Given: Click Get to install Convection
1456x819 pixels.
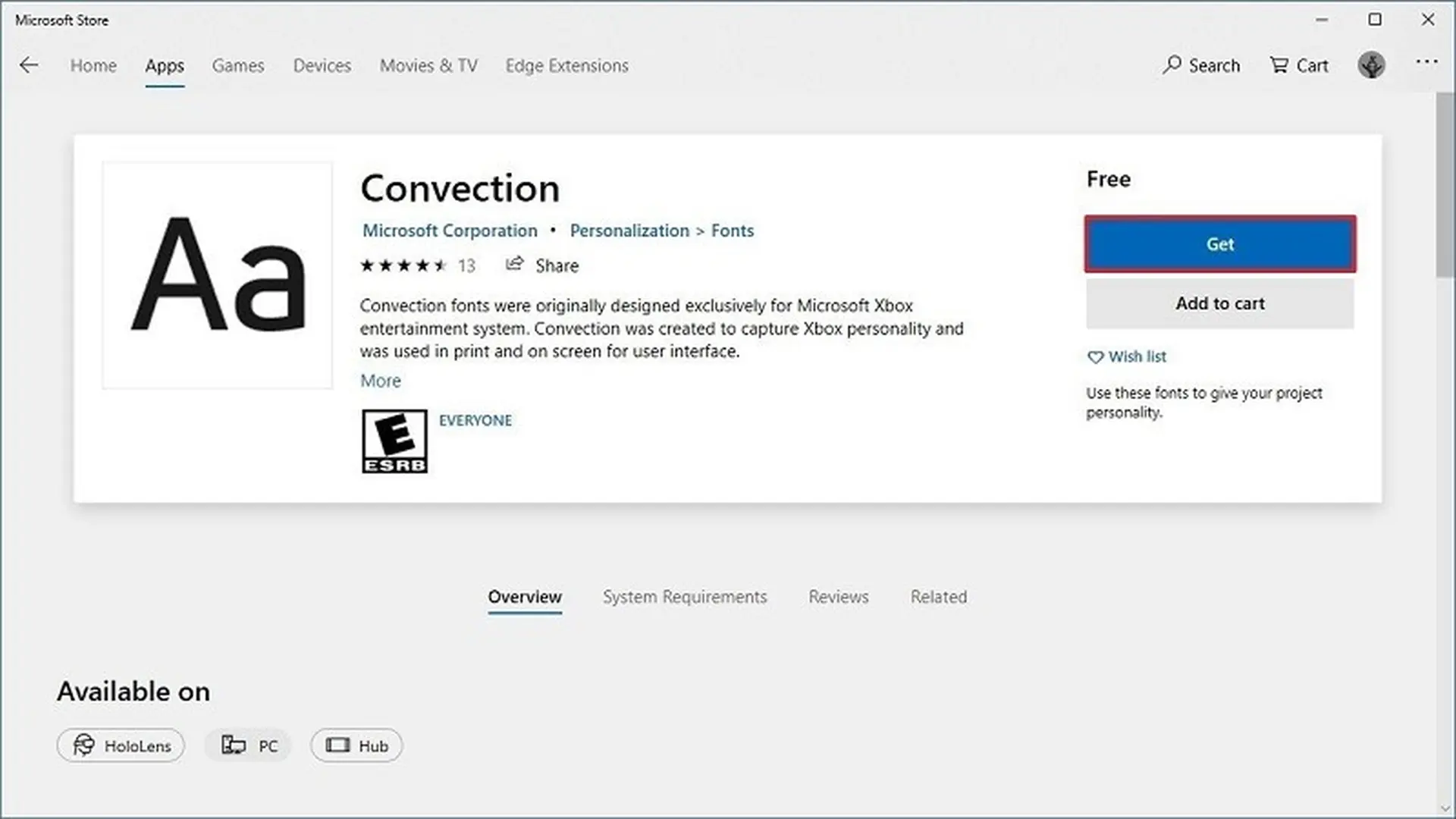Looking at the screenshot, I should tap(1219, 244).
